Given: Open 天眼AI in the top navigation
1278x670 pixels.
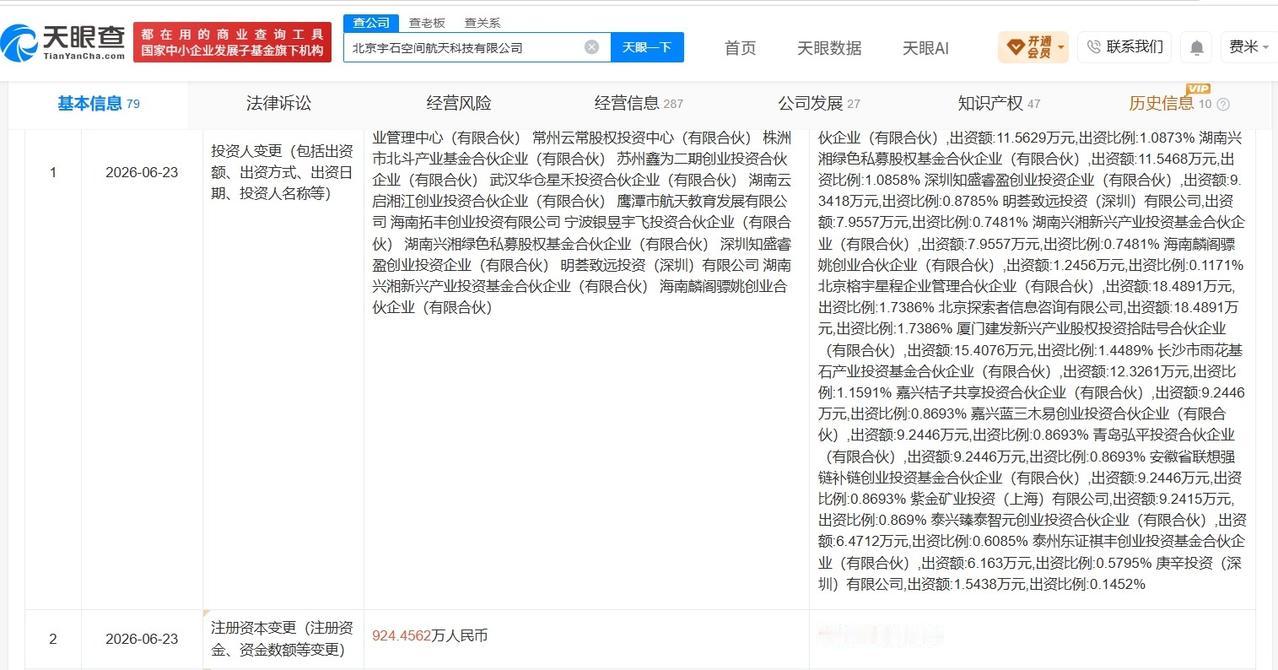Looking at the screenshot, I should point(925,48).
